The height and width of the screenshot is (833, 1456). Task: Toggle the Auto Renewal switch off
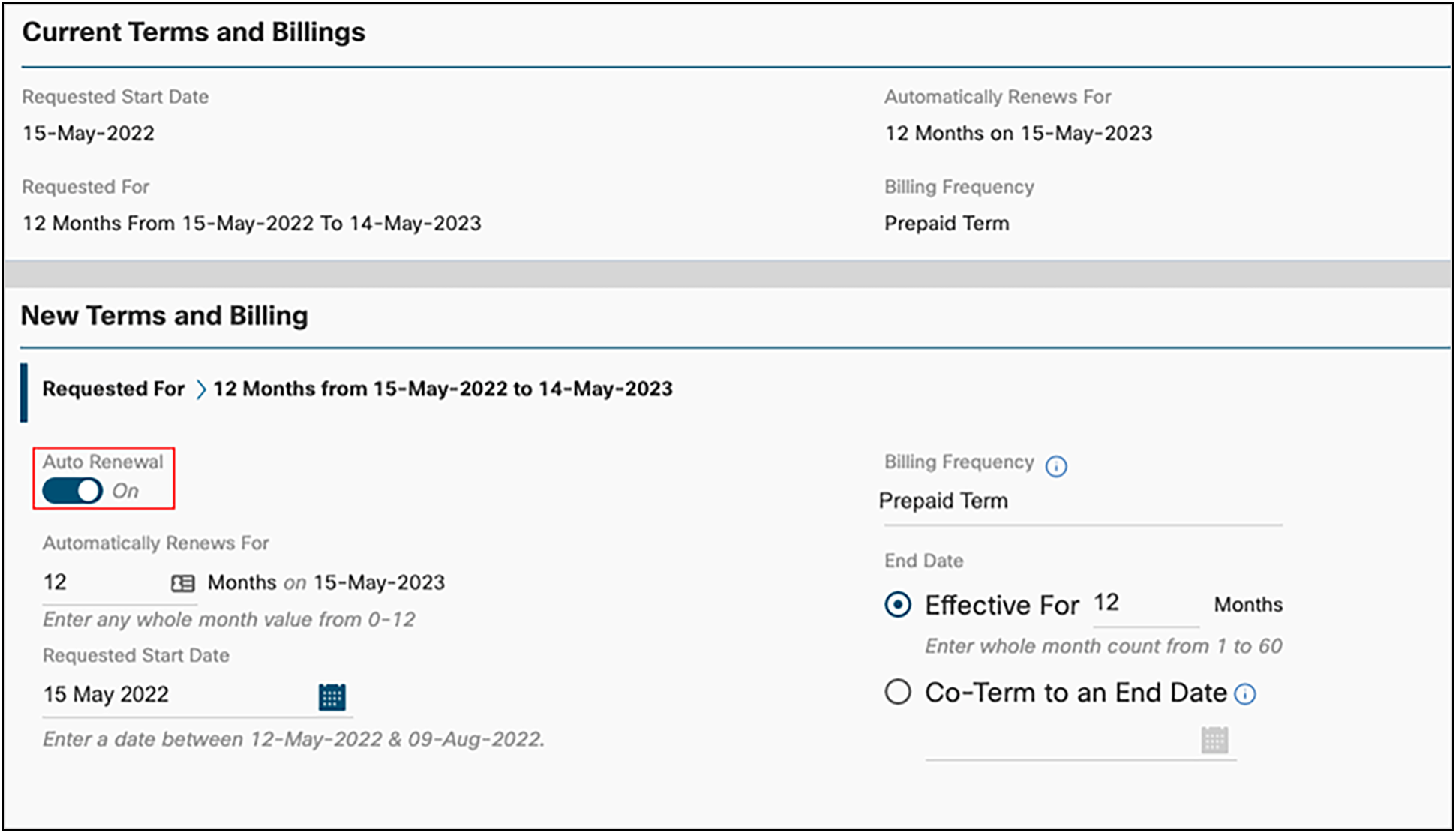point(72,492)
